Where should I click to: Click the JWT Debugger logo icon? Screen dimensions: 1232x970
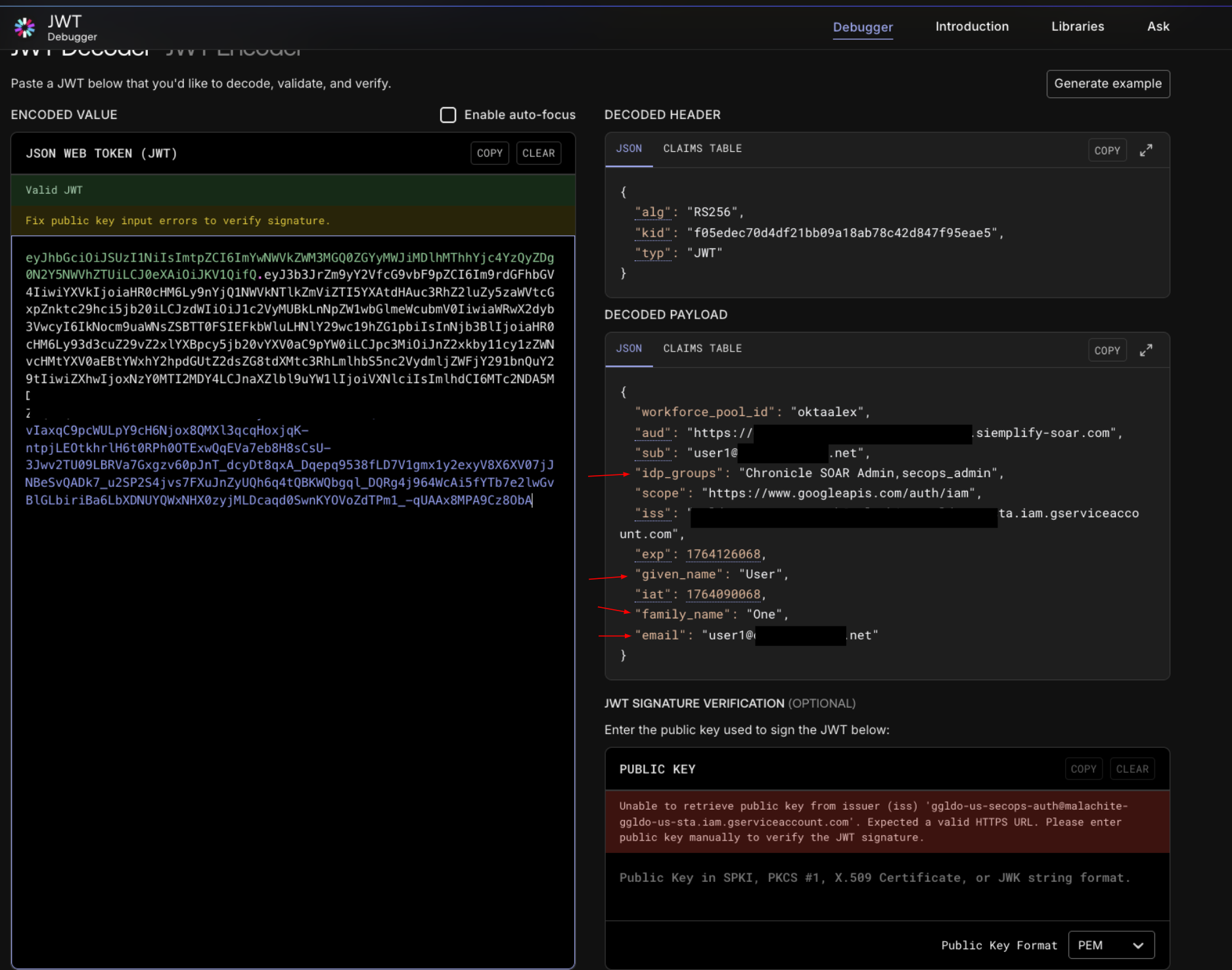tap(25, 28)
